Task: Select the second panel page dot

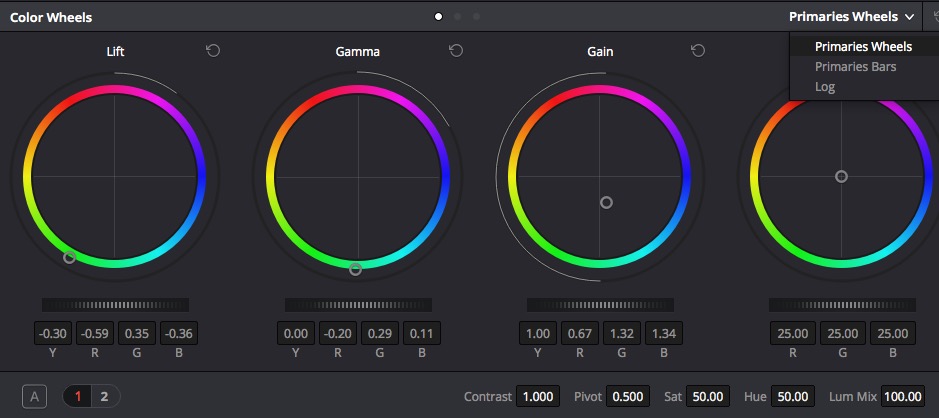Action: pyautogui.click(x=458, y=17)
